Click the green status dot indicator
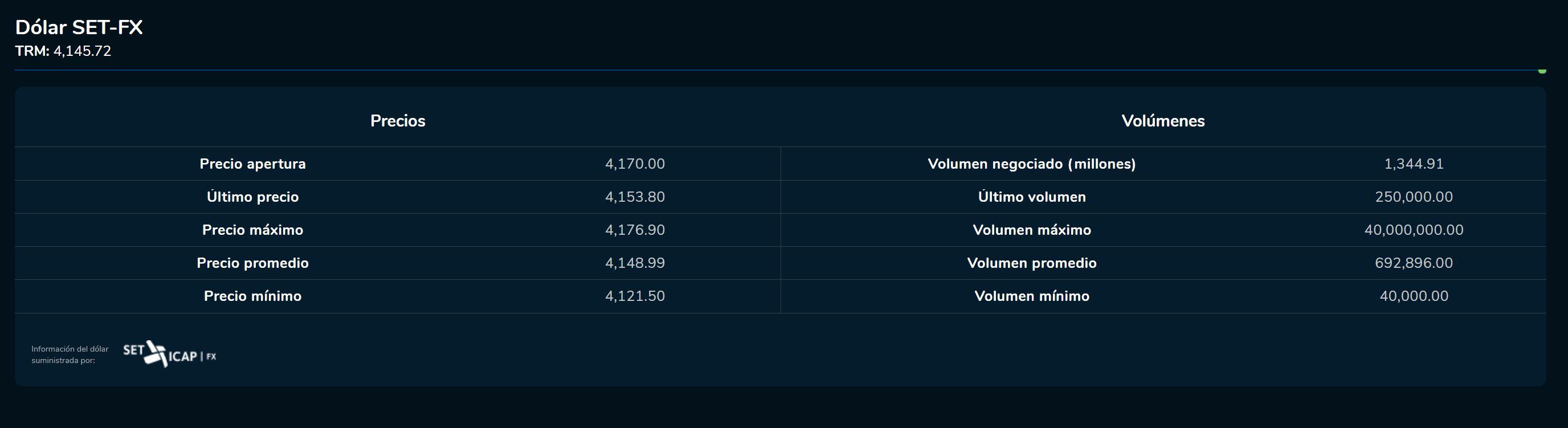This screenshot has width=1568, height=428. click(x=1542, y=71)
